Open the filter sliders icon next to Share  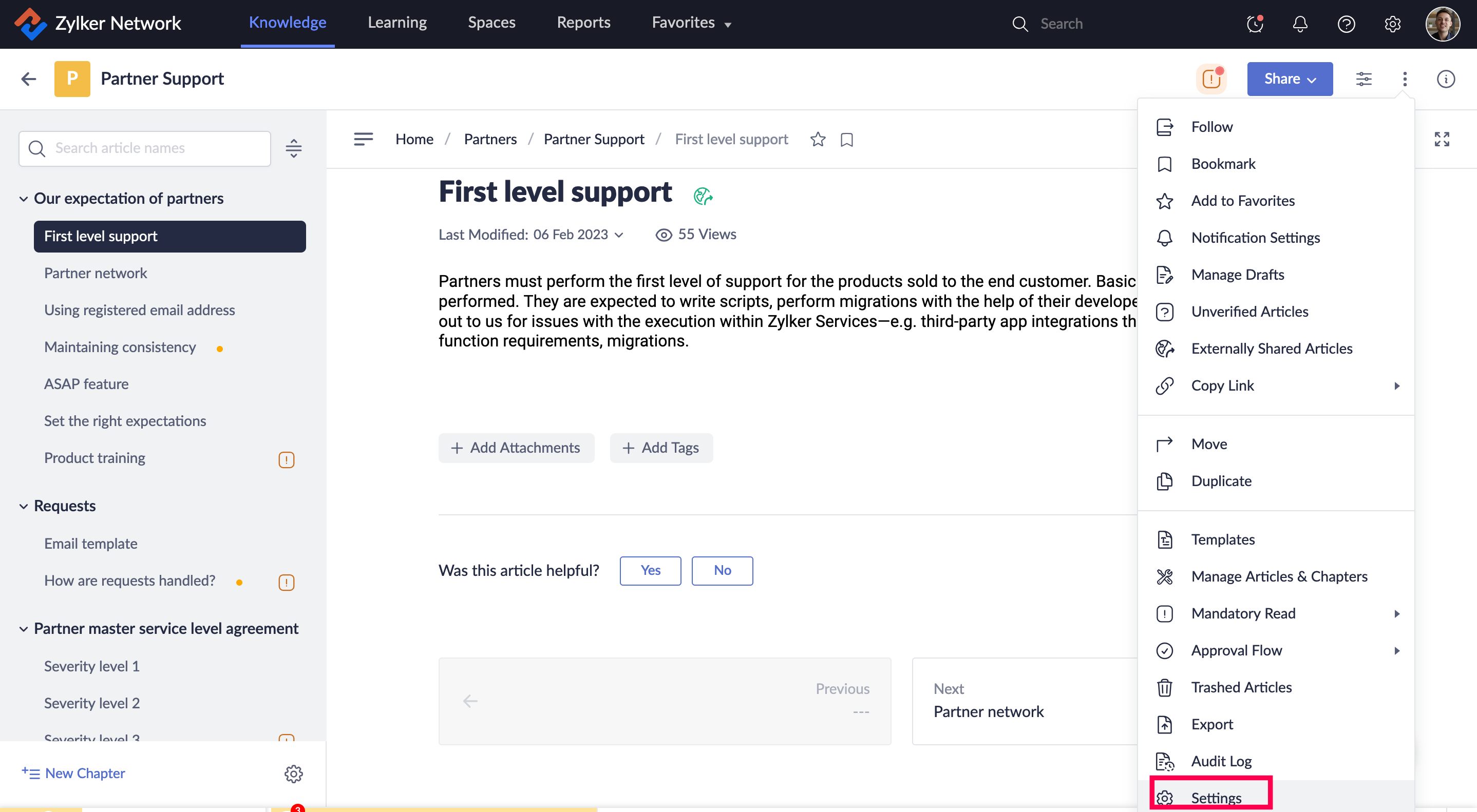pyautogui.click(x=1364, y=79)
